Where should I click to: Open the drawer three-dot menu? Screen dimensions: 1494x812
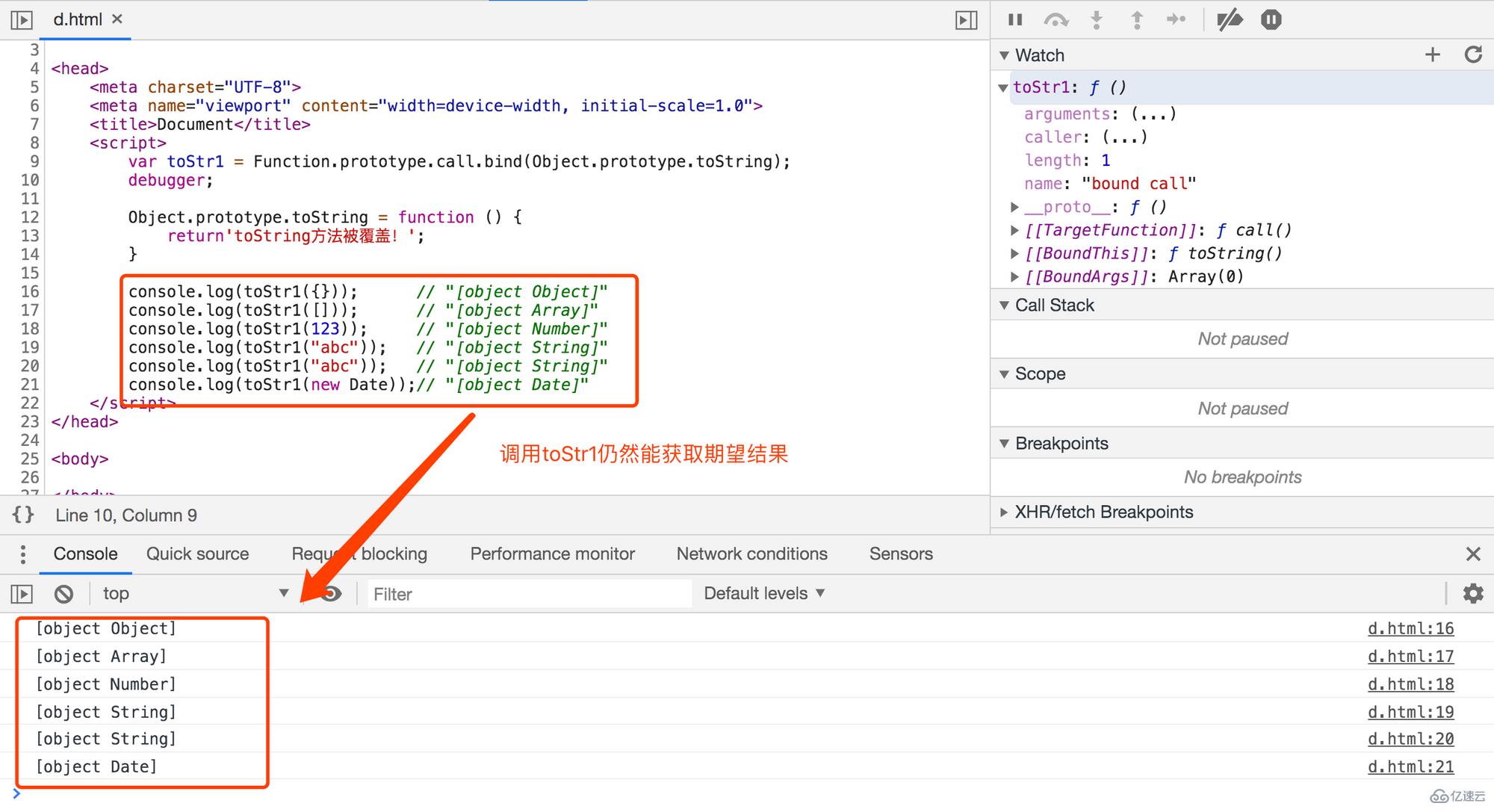pos(23,554)
